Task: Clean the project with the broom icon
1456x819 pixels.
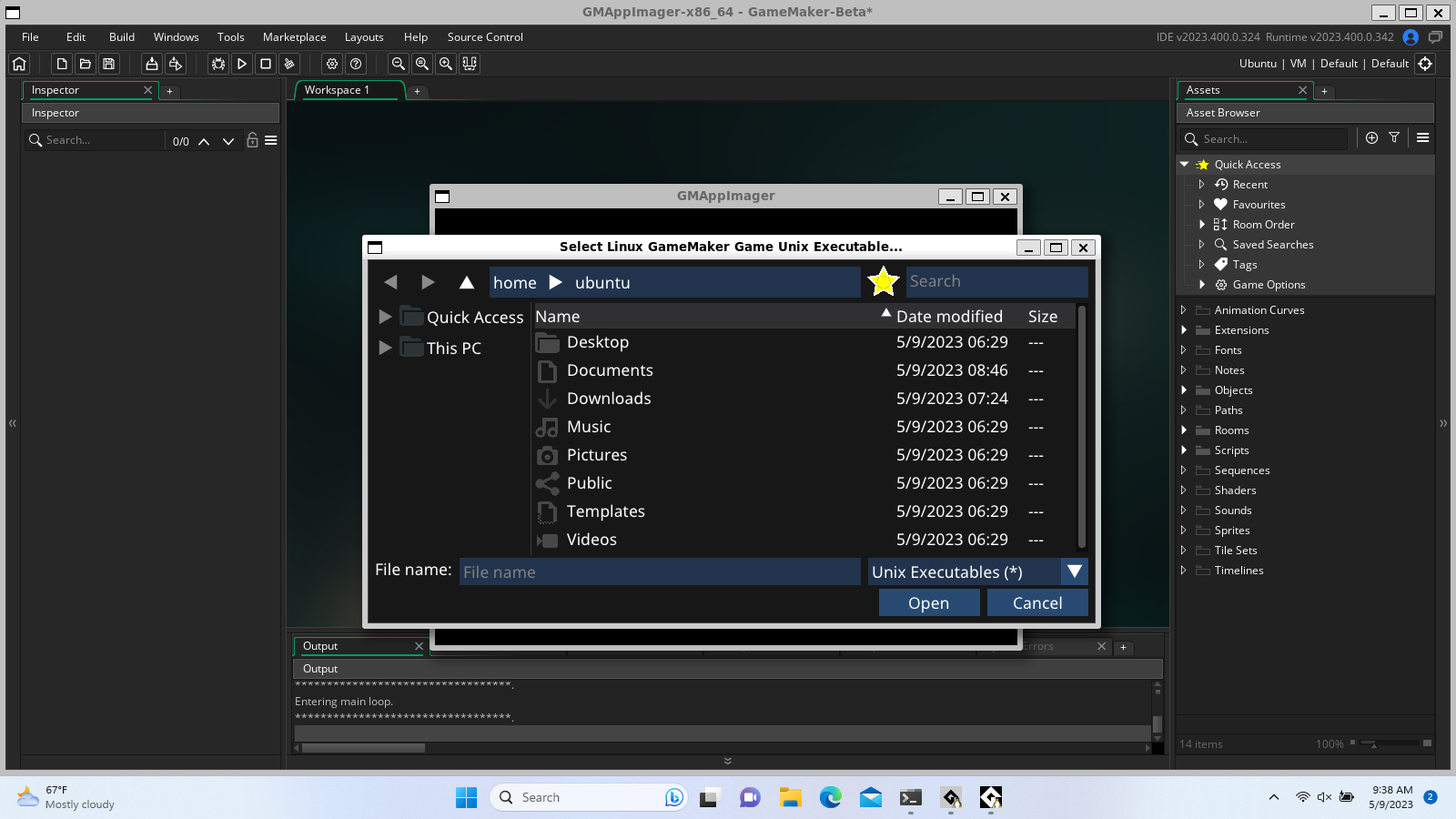Action: pyautogui.click(x=289, y=64)
